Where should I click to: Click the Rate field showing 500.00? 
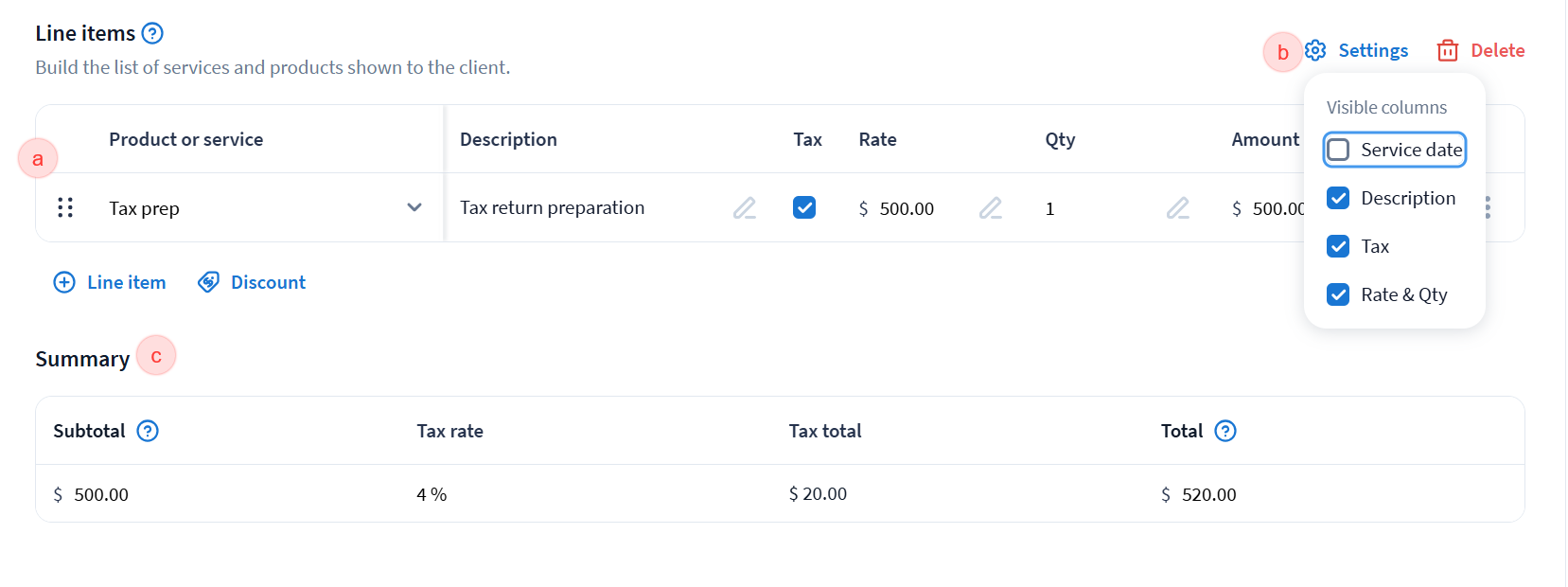(x=907, y=208)
